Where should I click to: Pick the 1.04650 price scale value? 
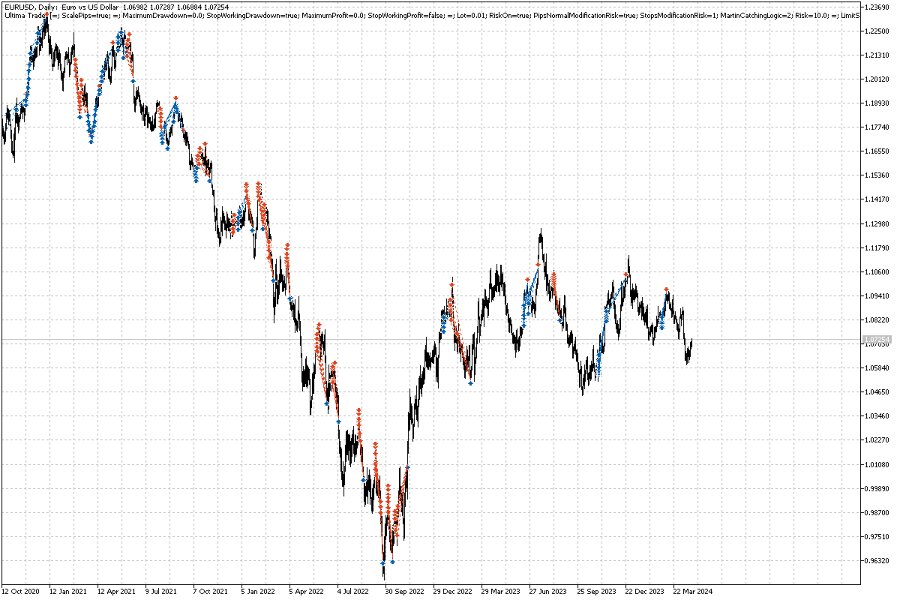877,392
